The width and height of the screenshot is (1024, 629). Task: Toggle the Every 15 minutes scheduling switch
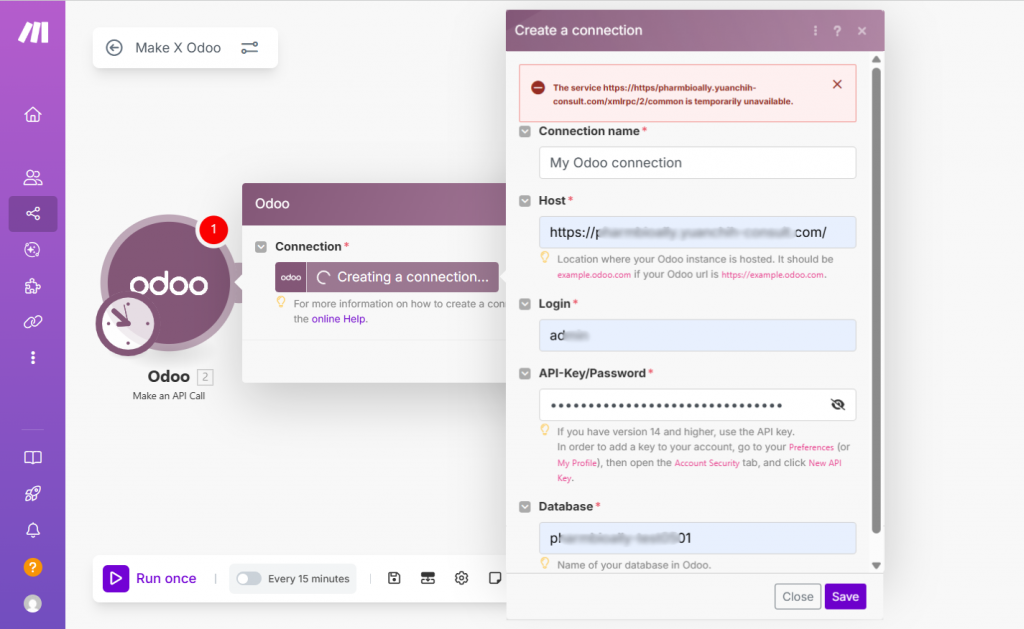249,579
